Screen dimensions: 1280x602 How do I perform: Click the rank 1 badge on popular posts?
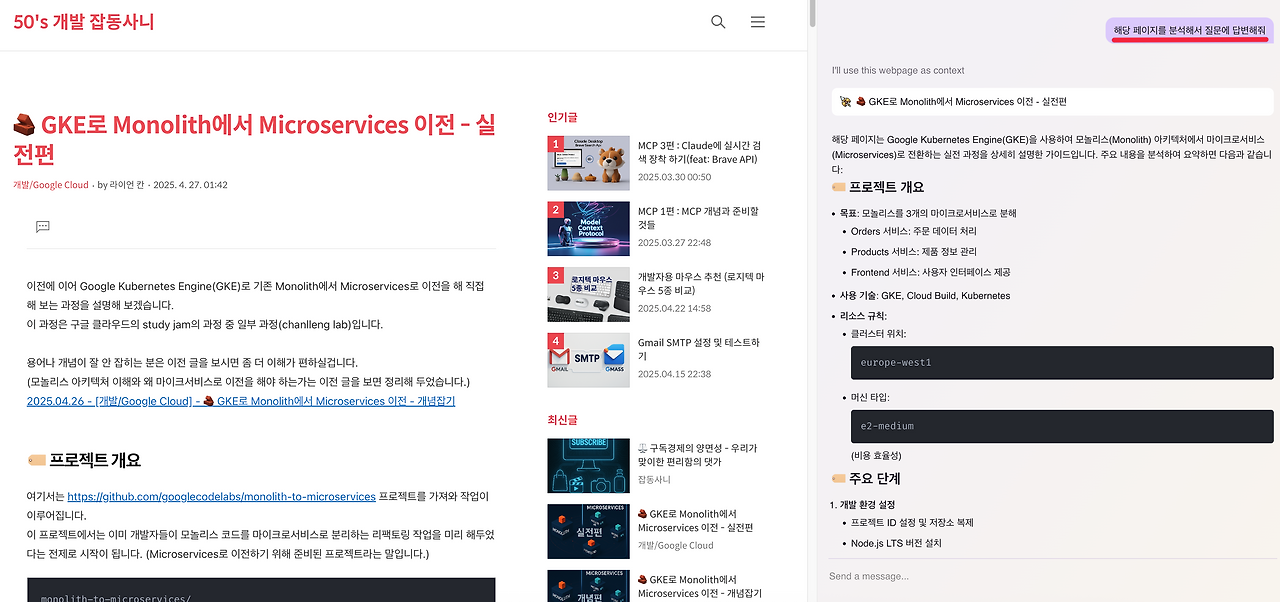(x=555, y=144)
